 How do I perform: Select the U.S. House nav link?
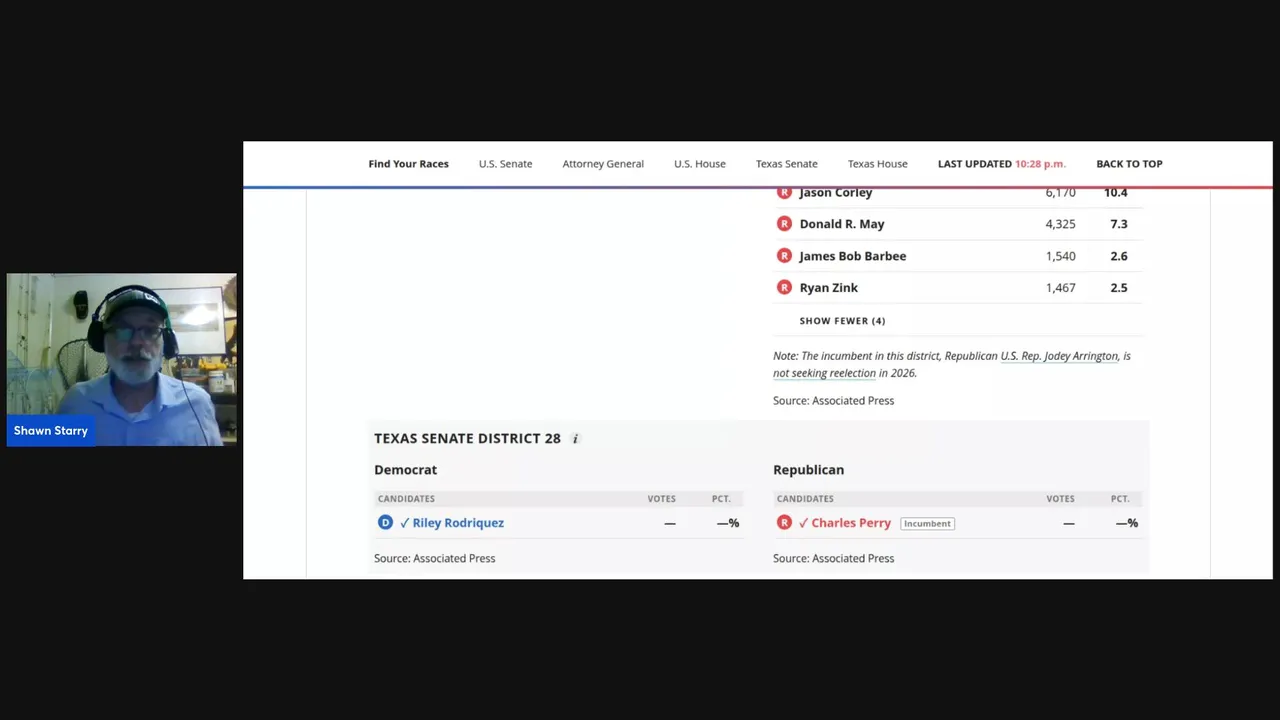pyautogui.click(x=700, y=164)
